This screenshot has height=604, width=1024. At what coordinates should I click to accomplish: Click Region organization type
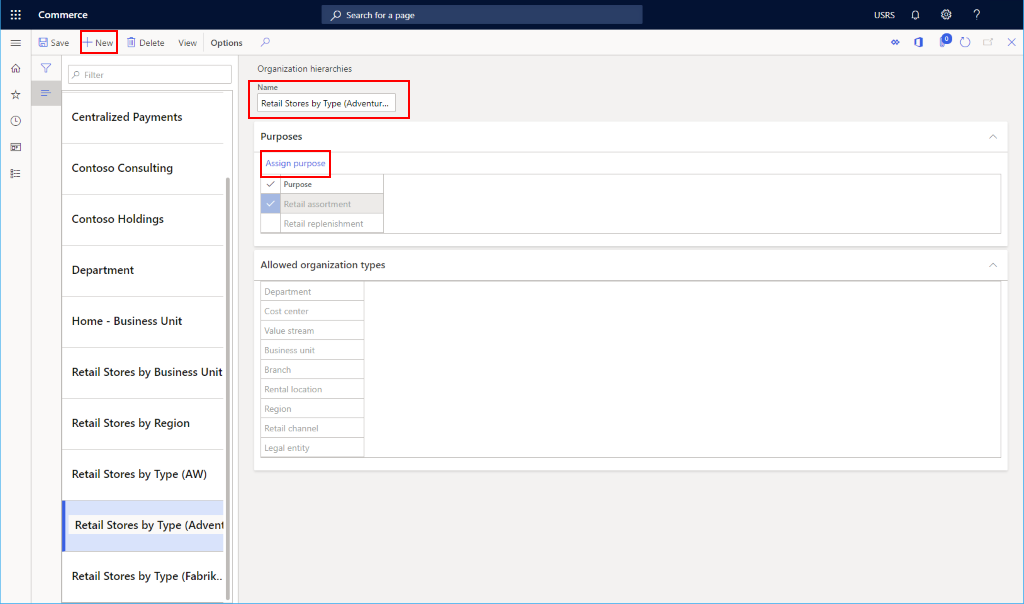(x=312, y=409)
